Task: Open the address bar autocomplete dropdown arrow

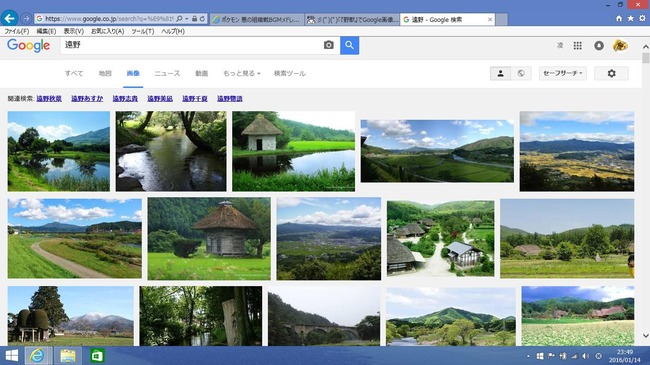Action: coord(187,19)
